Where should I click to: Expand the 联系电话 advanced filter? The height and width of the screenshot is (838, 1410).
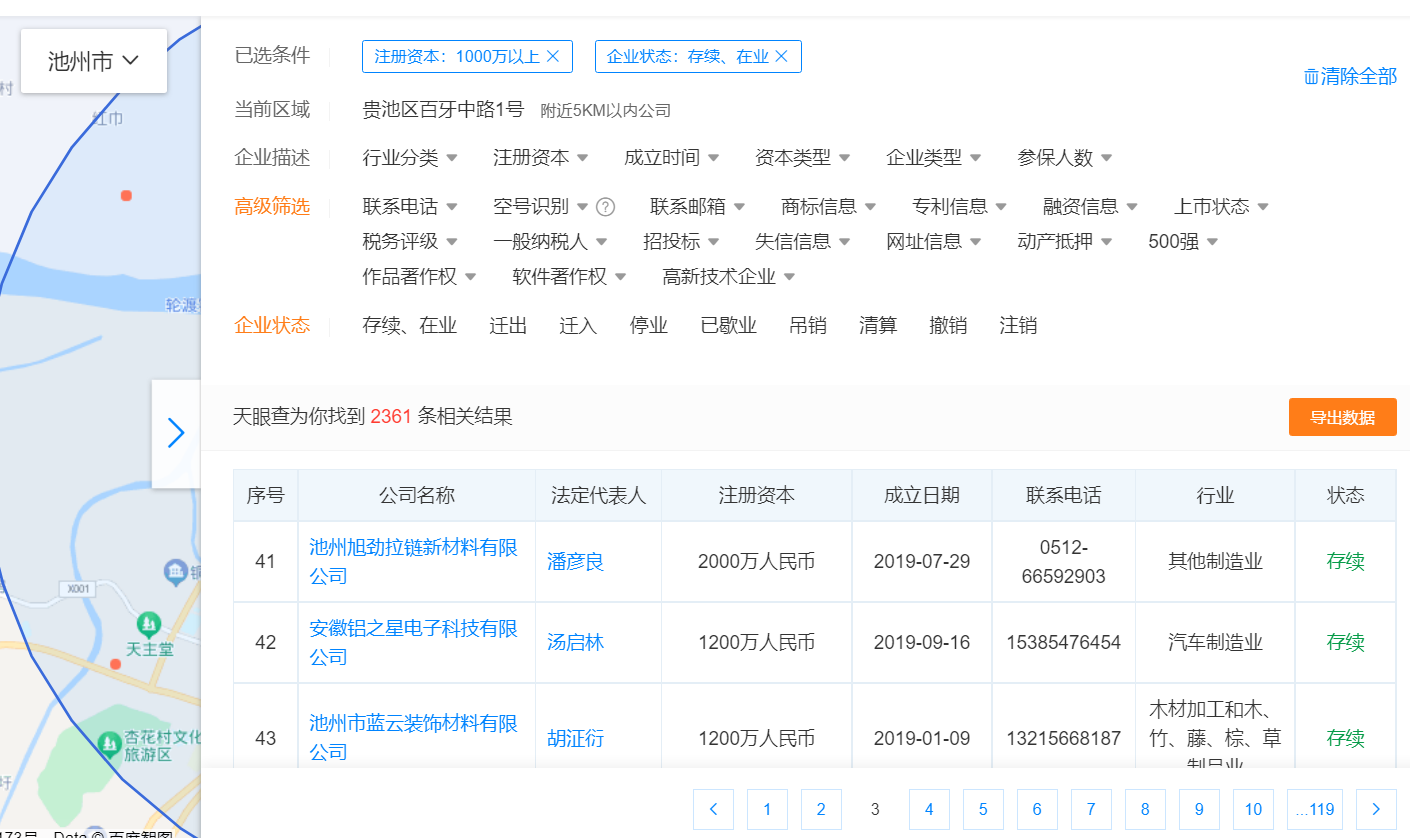tap(410, 206)
